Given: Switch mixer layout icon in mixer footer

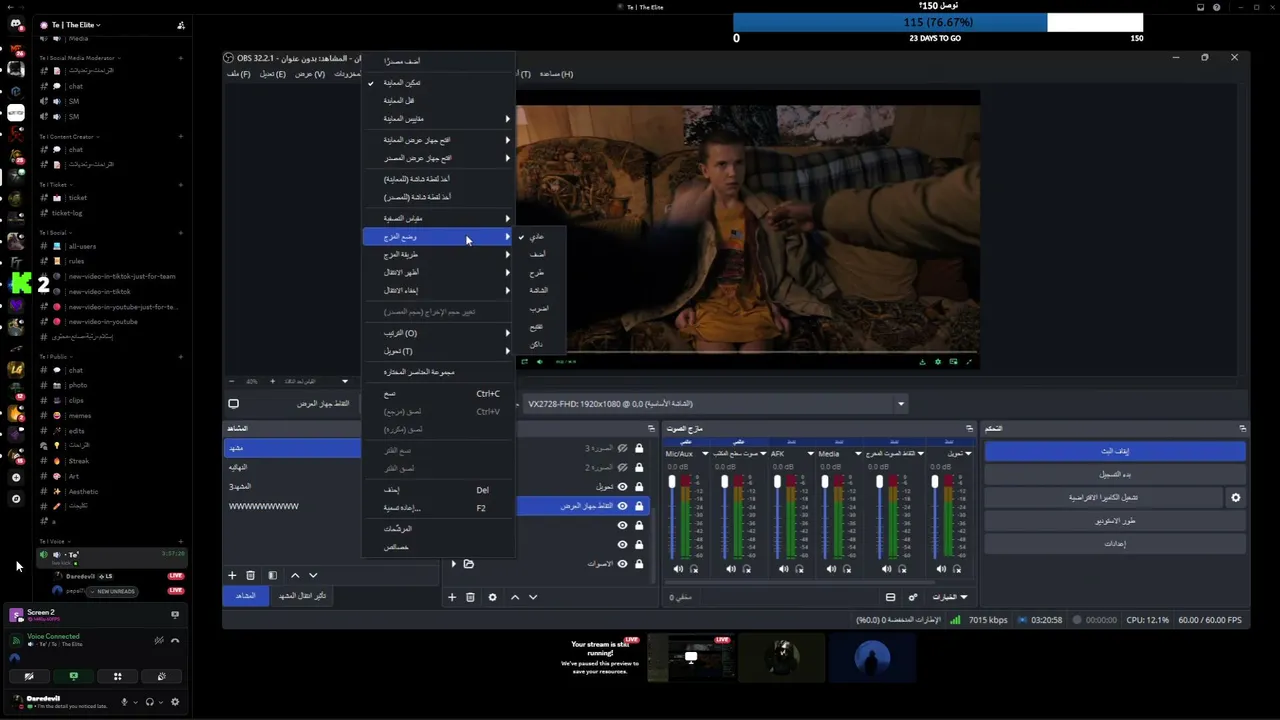Looking at the screenshot, I should (890, 597).
